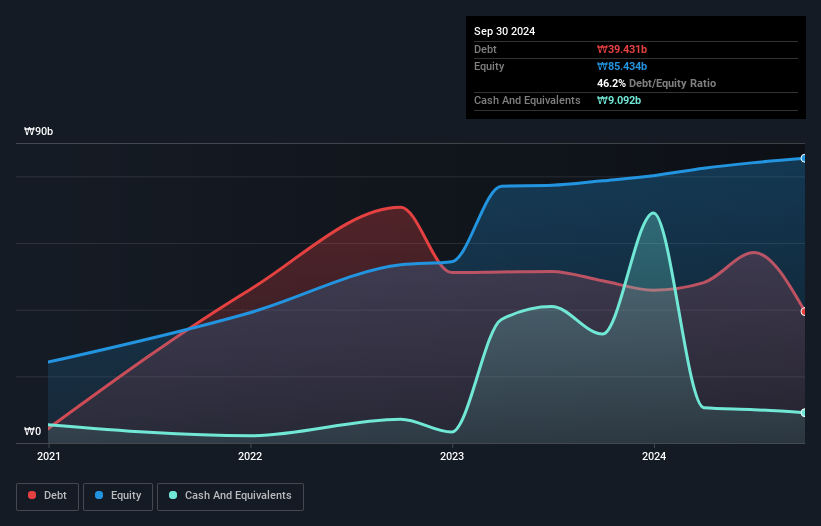Screen dimensions: 821x526
Task: Click the 46.2% Debt/Equity Ratio text
Action: click(656, 83)
